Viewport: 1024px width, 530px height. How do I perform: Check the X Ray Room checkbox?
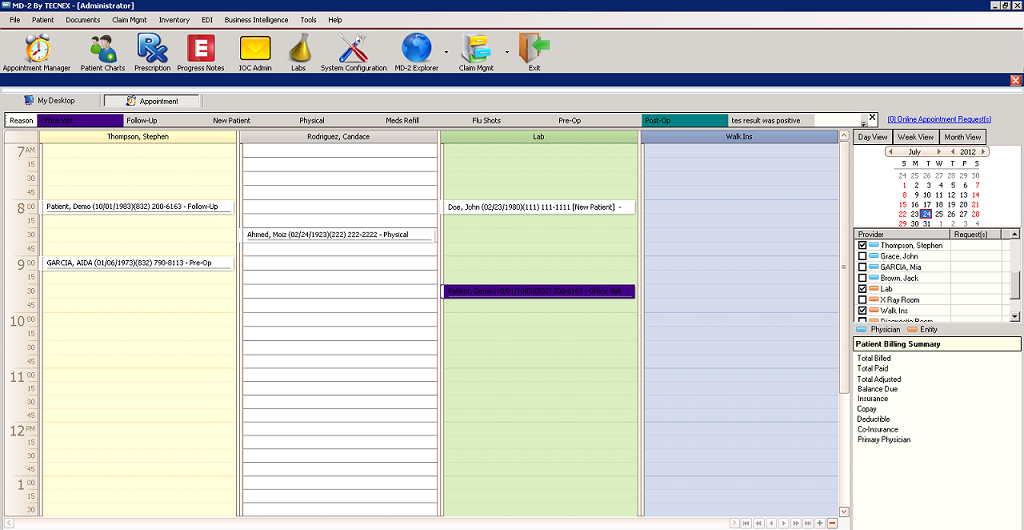point(862,300)
